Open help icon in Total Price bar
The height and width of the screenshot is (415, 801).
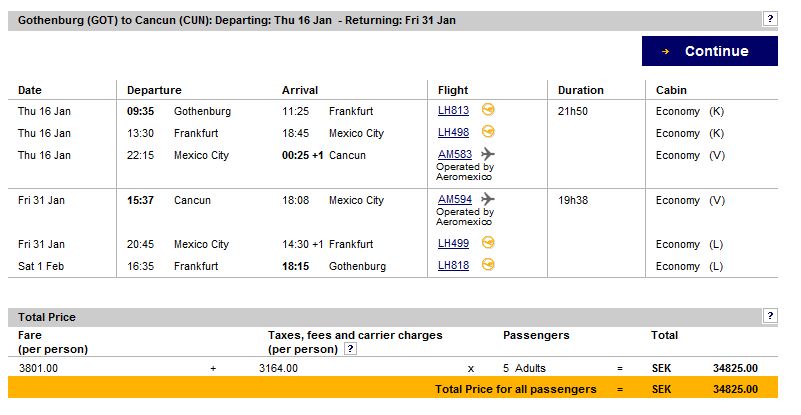(770, 316)
